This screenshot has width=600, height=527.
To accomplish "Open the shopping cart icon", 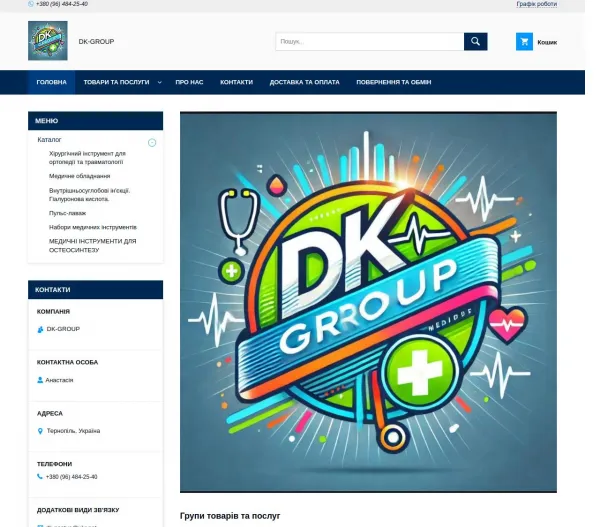I will coord(524,41).
